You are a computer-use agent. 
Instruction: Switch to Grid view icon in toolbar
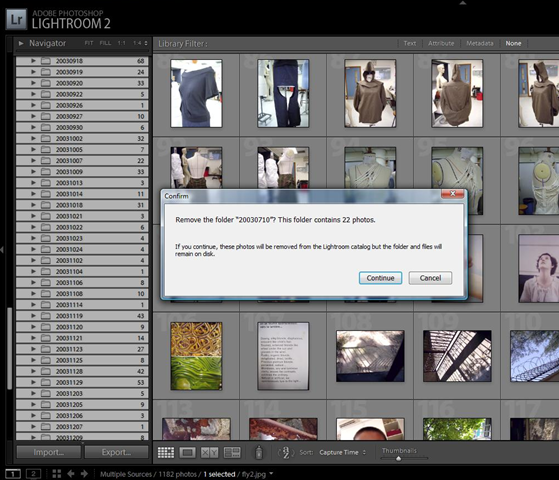tap(166, 453)
